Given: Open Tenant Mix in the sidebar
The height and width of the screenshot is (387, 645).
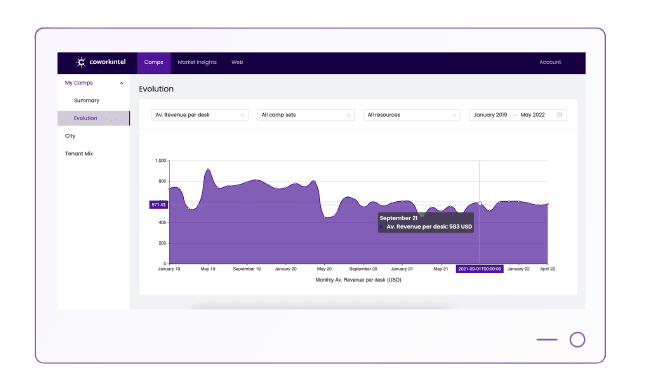Looking at the screenshot, I should click(x=79, y=153).
